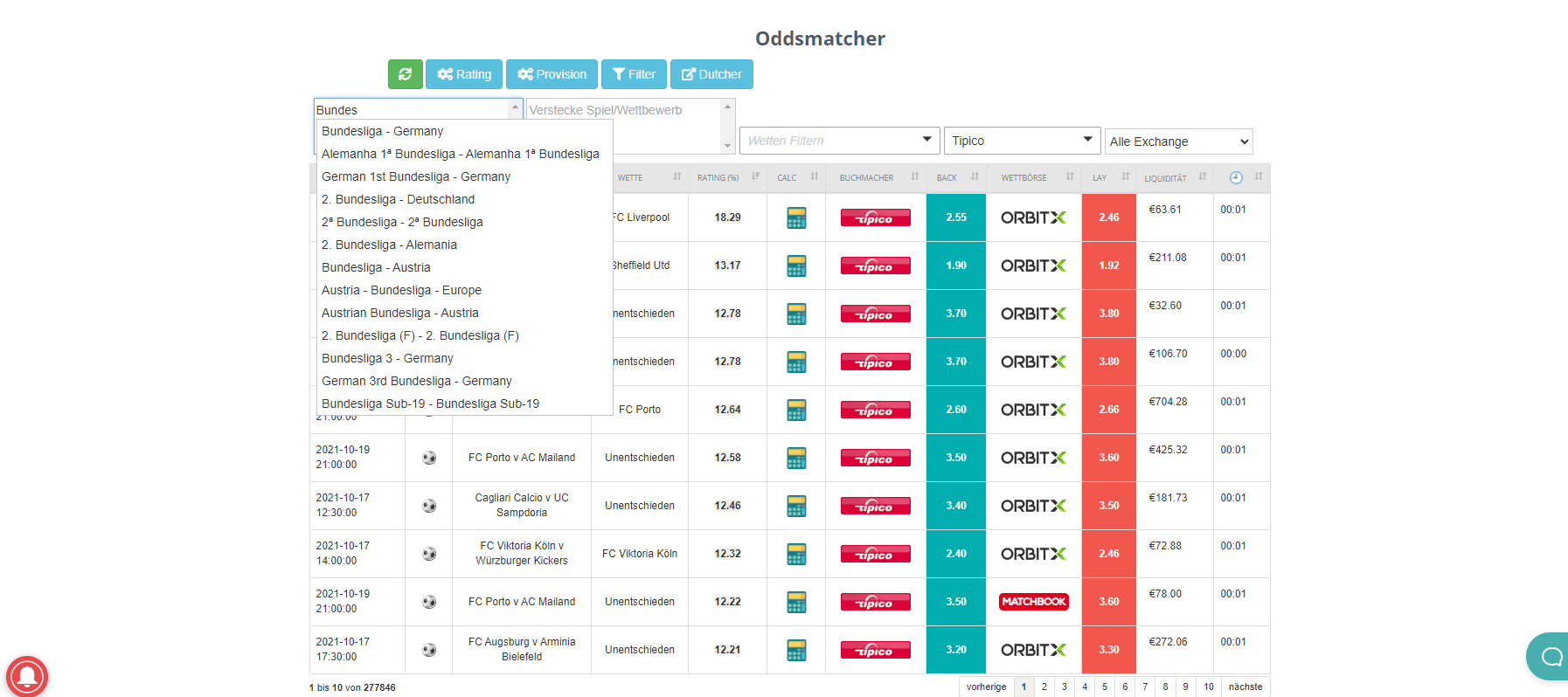Select German 3rd Bundesliga - Germany
1568x697 pixels.
coord(464,381)
